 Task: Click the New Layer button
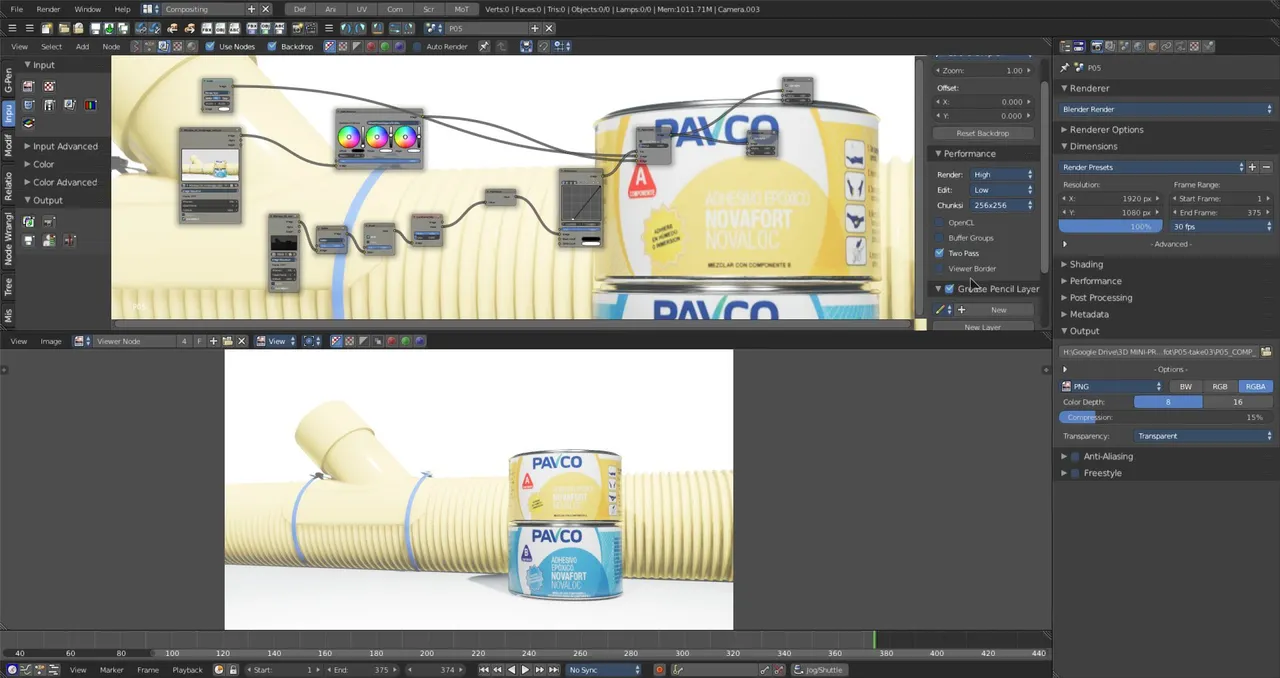tap(982, 327)
